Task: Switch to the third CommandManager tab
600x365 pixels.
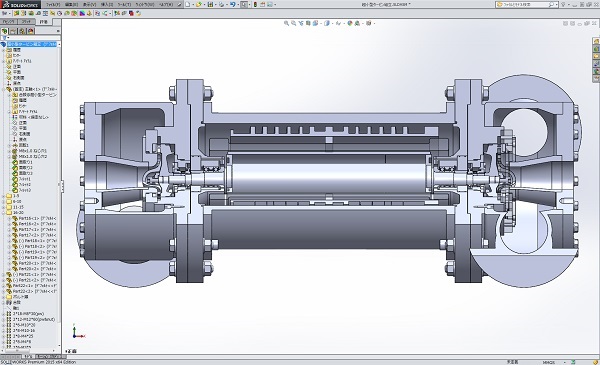Action: click(x=43, y=22)
